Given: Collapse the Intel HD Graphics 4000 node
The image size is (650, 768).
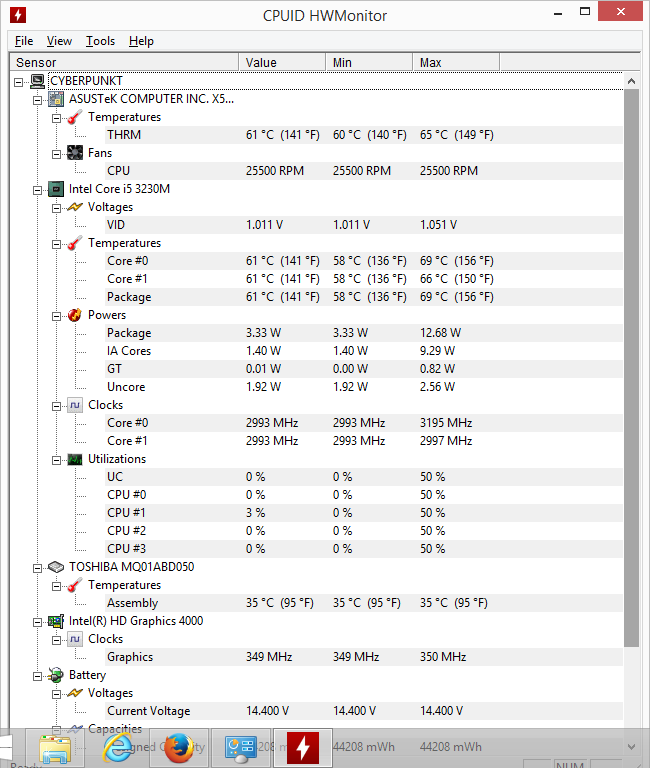Looking at the screenshot, I should [x=38, y=622].
